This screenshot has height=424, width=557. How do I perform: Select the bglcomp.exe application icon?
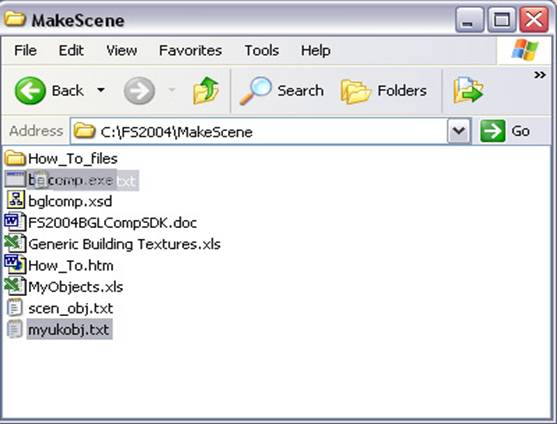16,179
